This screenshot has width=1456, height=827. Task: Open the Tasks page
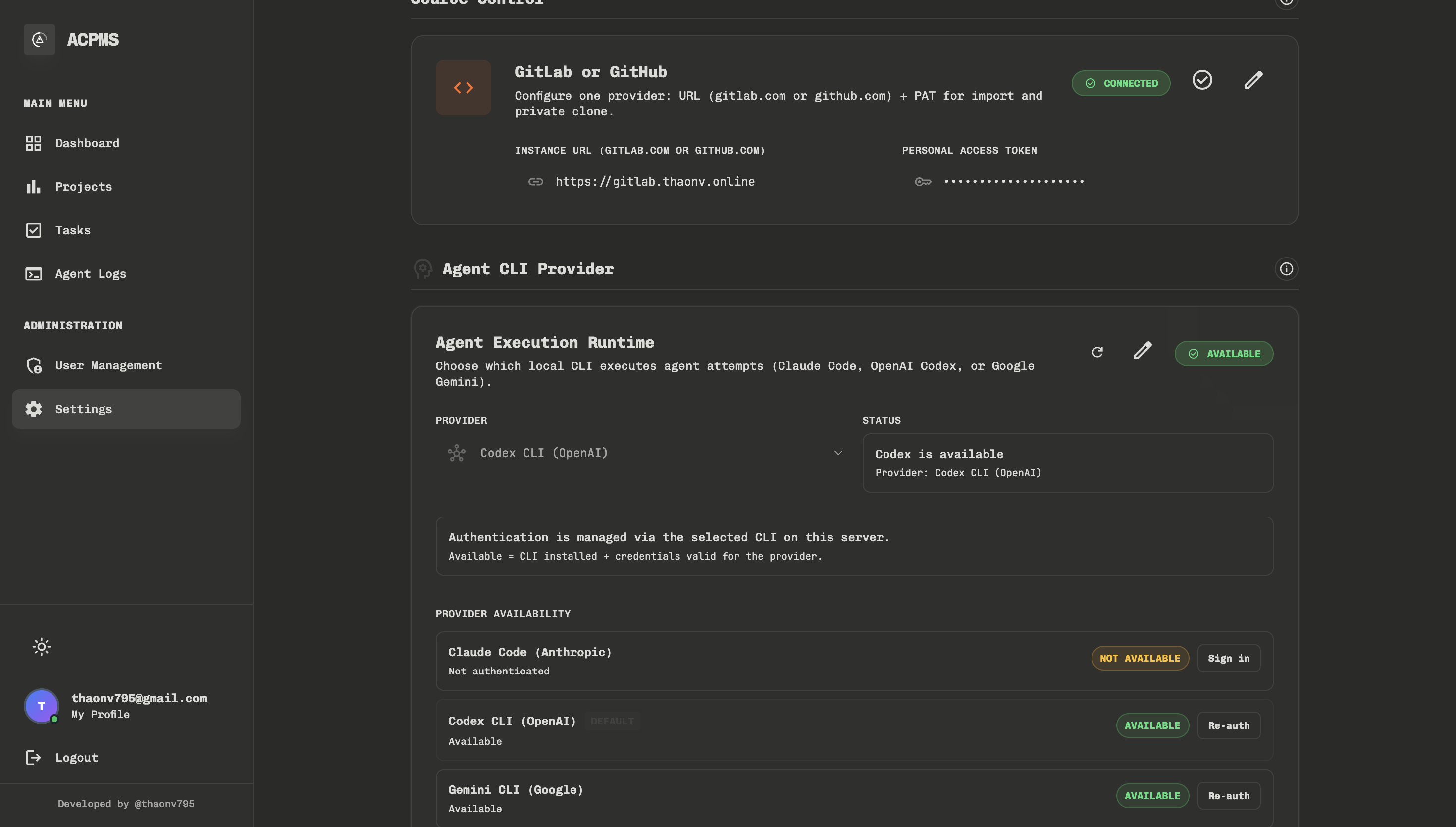[73, 230]
